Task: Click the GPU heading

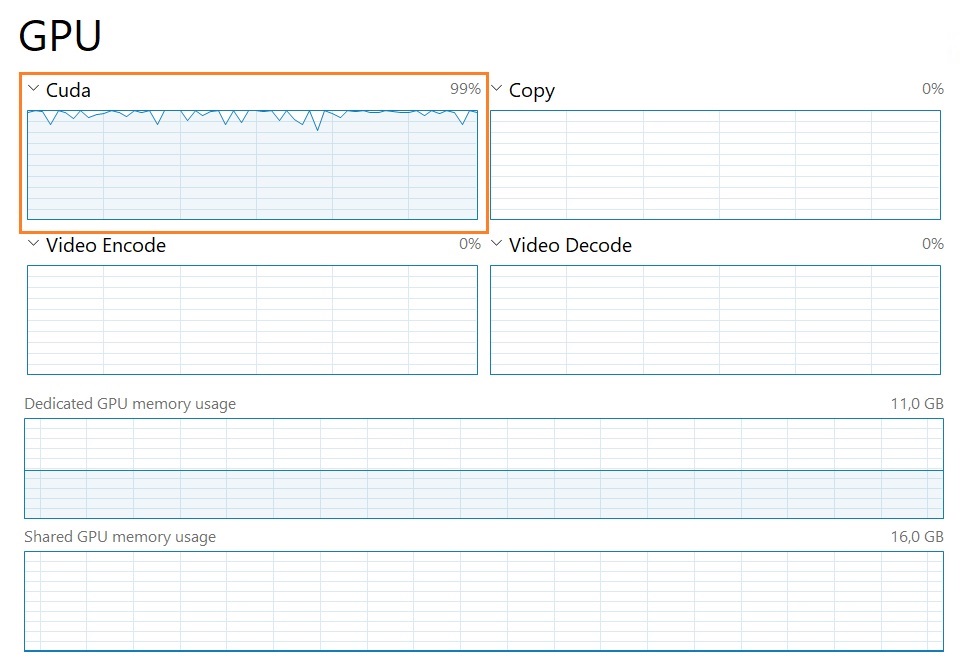Action: point(60,36)
